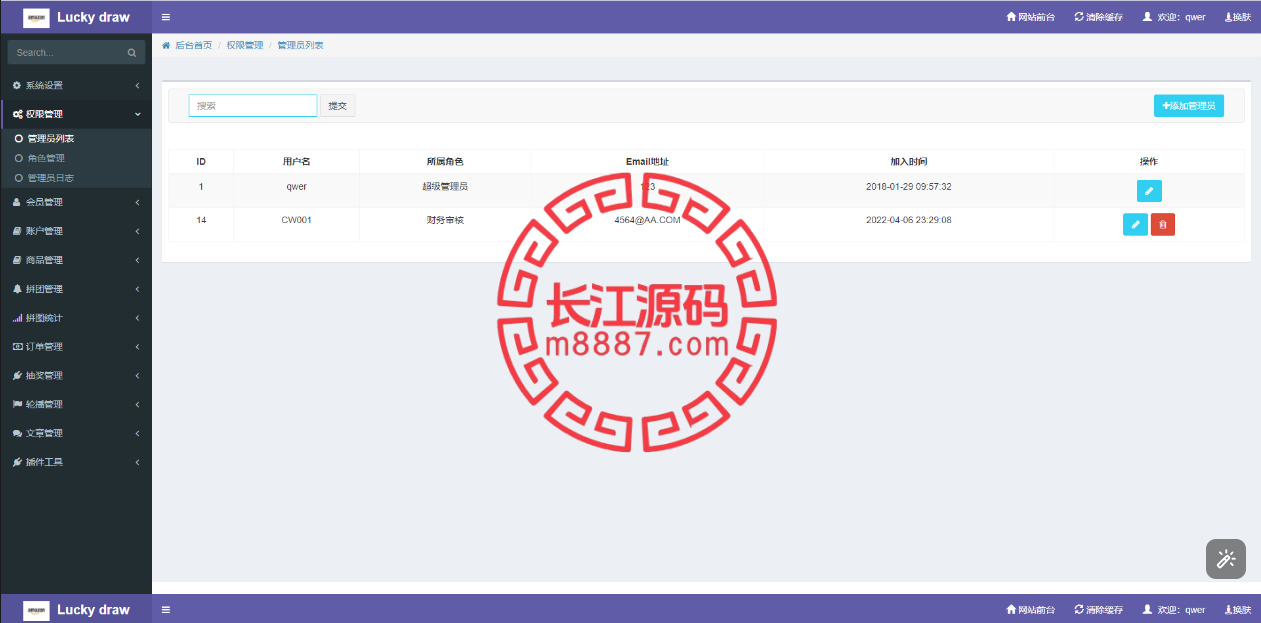The image size is (1261, 623).
Task: Click date cell 2018-01-29 09:57:32
Action: pyautogui.click(x=909, y=187)
